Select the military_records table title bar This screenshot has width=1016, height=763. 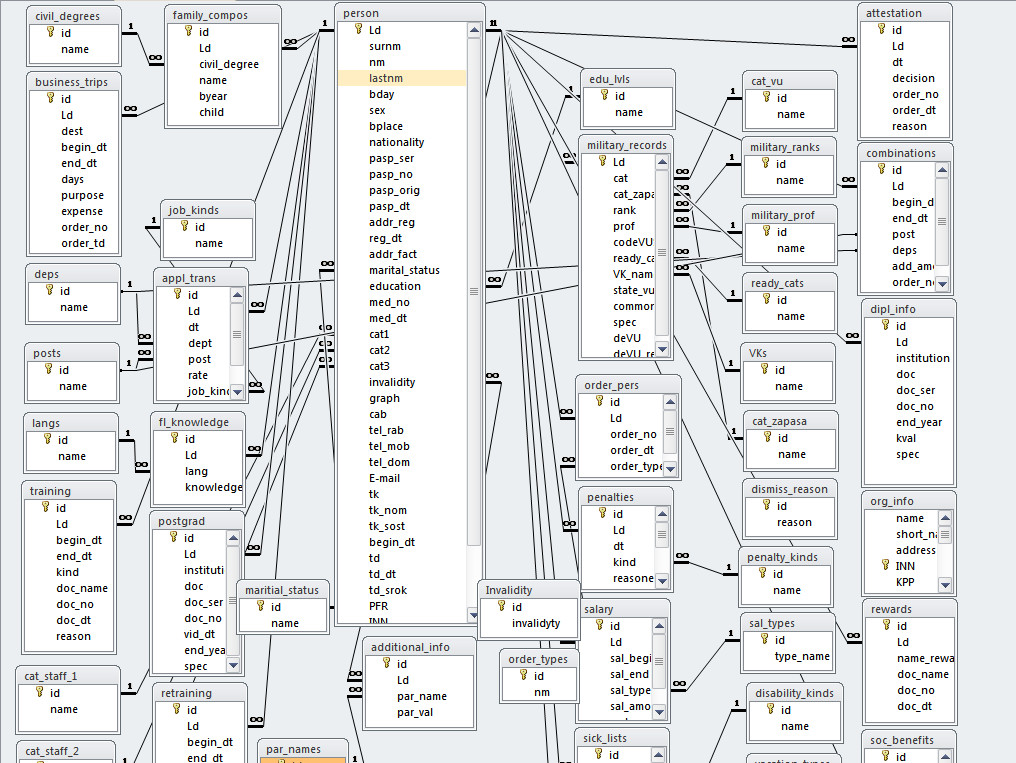(x=626, y=145)
